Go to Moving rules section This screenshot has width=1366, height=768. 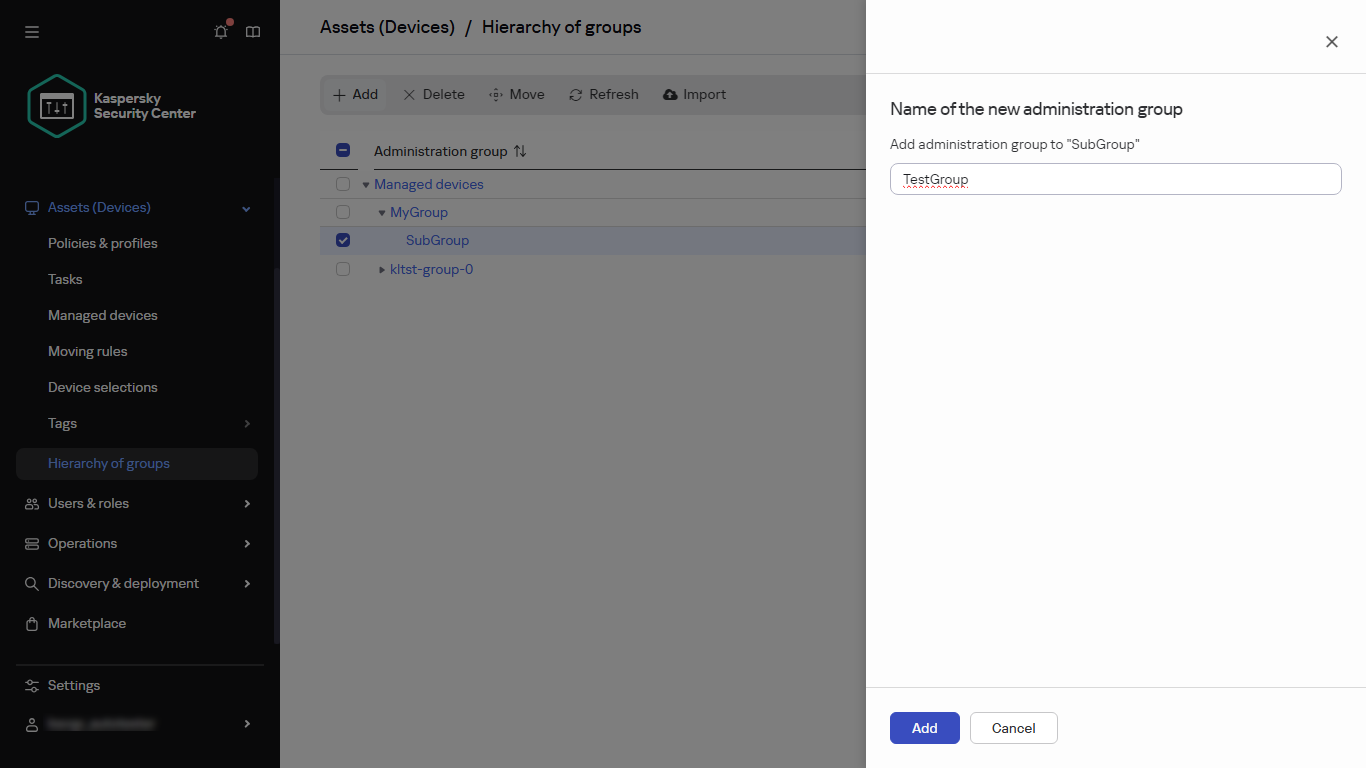click(x=88, y=351)
